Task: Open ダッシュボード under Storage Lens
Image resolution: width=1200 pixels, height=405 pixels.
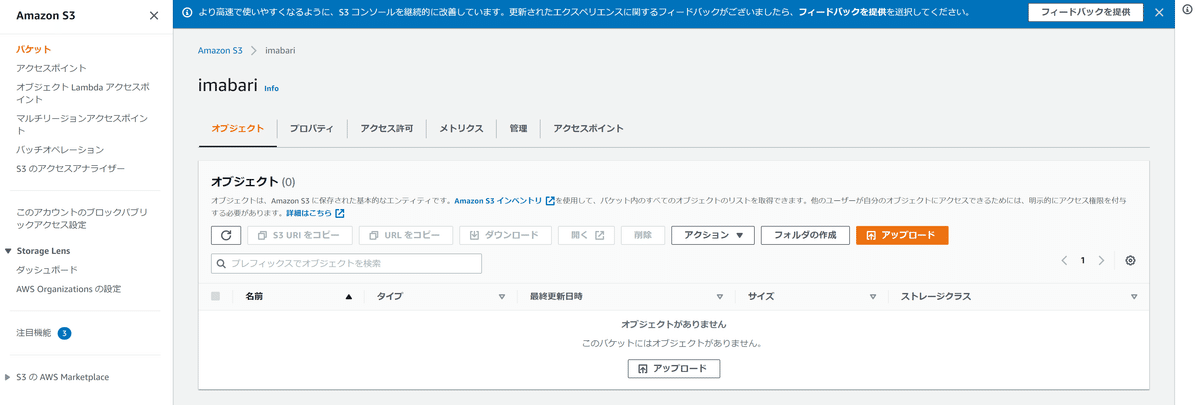Action: (47, 270)
